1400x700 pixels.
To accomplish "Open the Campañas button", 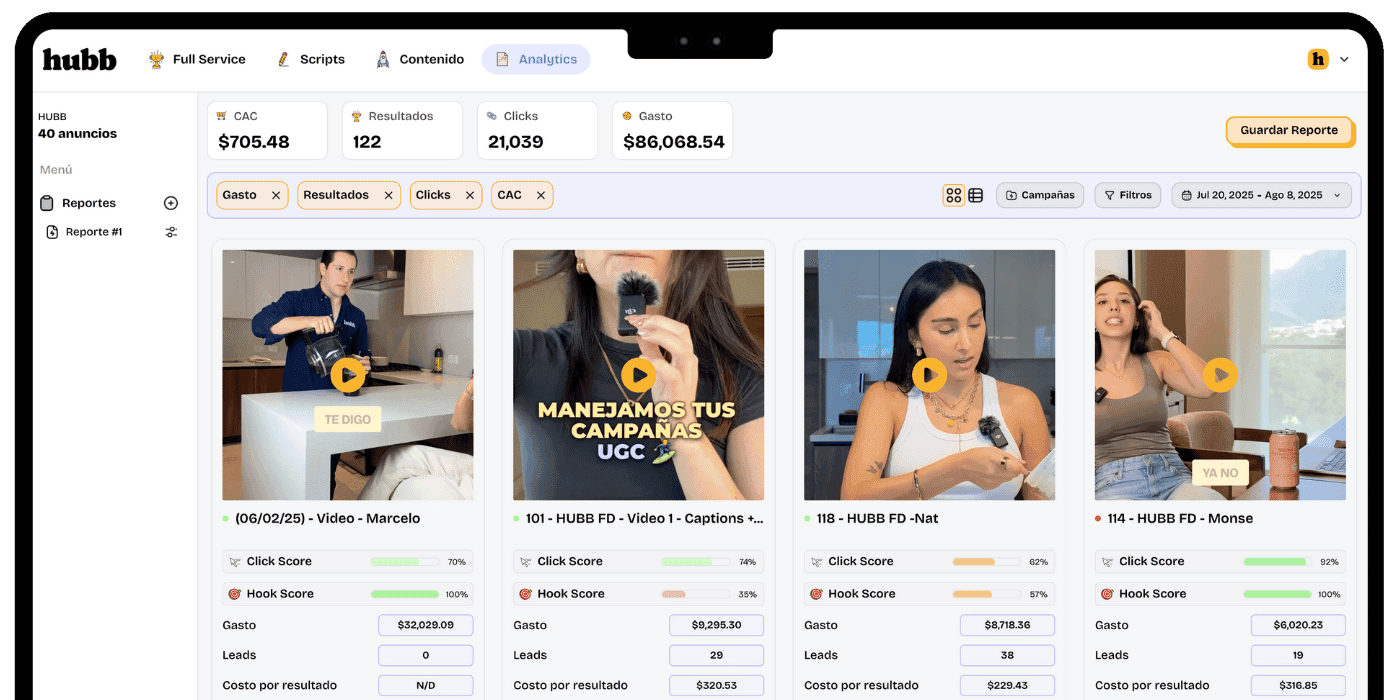I will point(1040,195).
